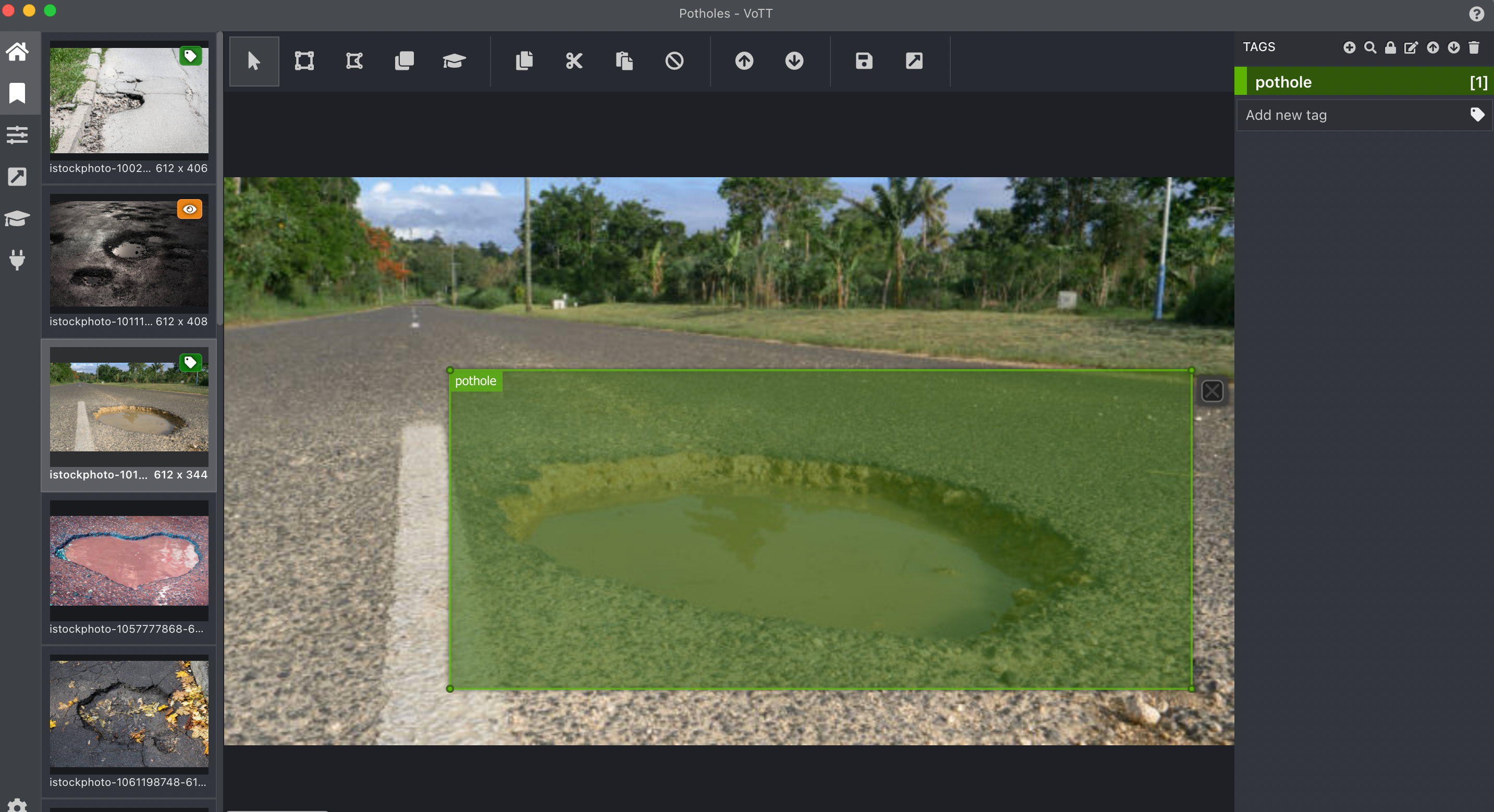Click the Copy Rectangle tool
Viewport: 1494px width, 812px height.
coord(404,61)
